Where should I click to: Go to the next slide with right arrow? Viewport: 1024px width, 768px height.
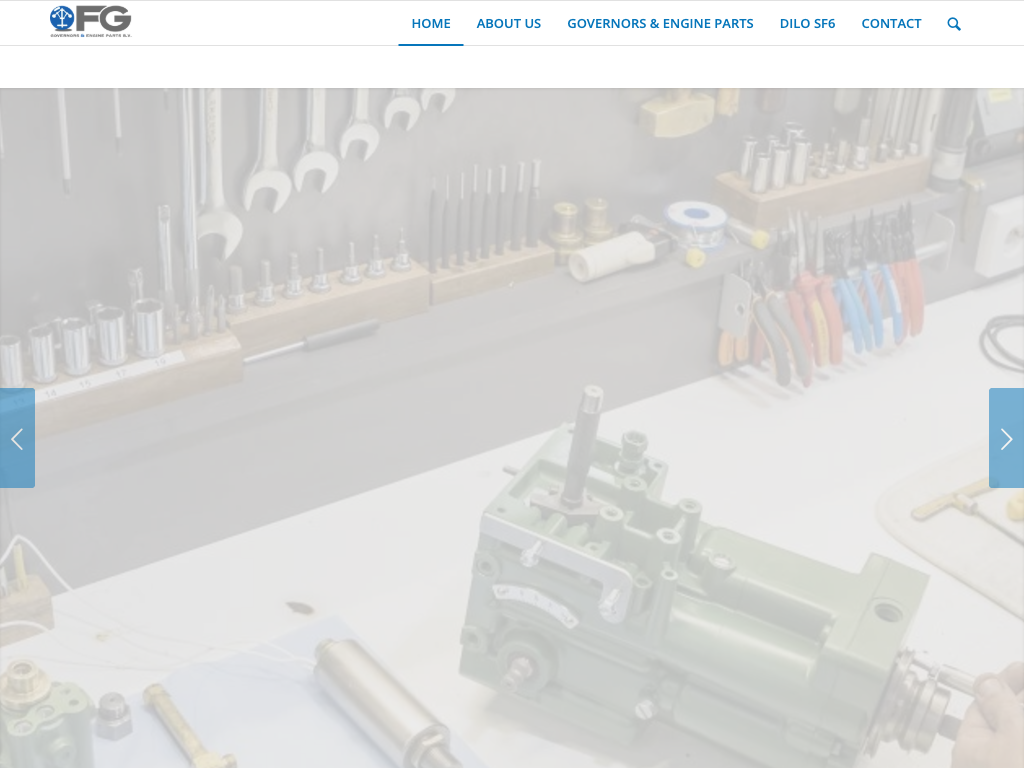1006,438
